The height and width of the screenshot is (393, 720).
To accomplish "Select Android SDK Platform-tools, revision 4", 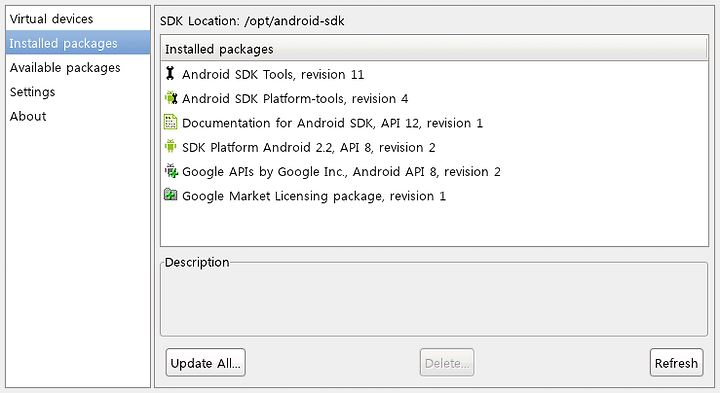I will (x=434, y=98).
